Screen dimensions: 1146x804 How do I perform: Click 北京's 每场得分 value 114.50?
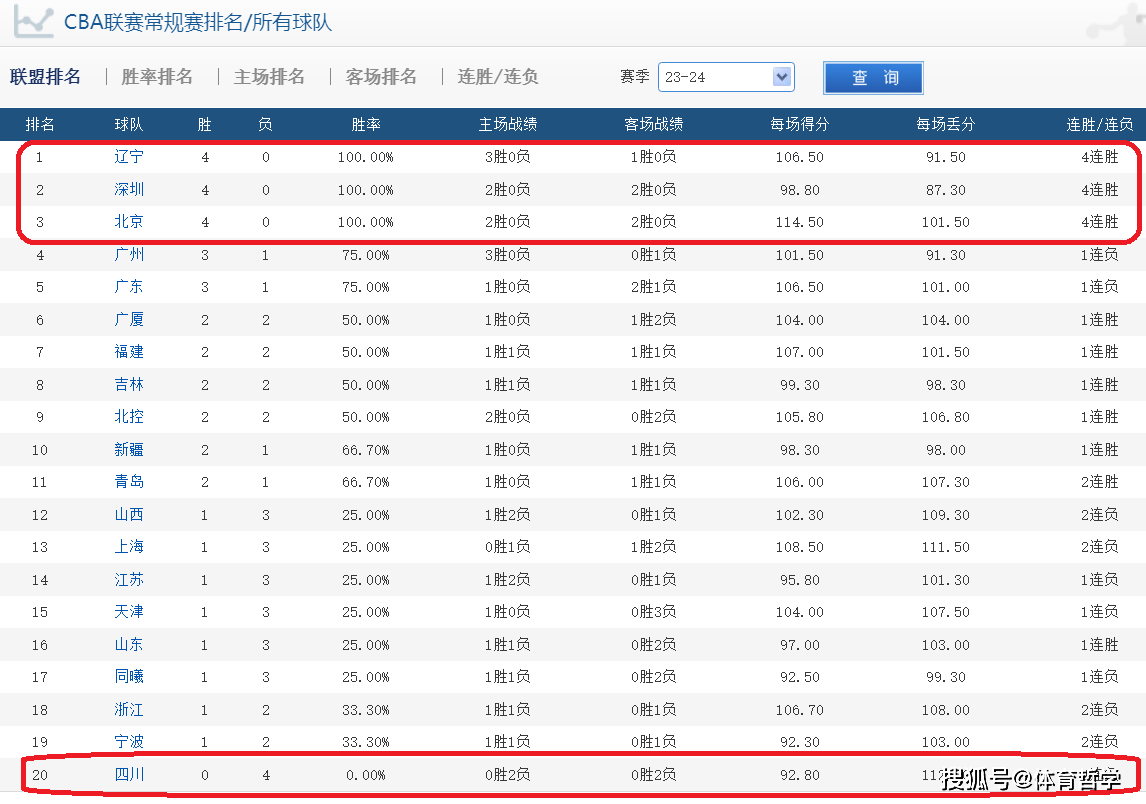[x=800, y=222]
